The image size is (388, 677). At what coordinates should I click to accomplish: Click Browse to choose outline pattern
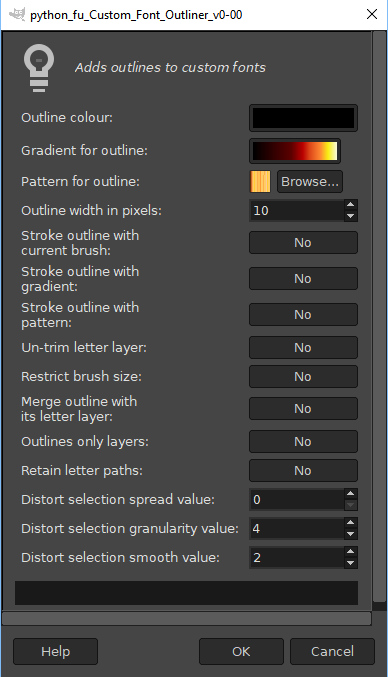(310, 181)
